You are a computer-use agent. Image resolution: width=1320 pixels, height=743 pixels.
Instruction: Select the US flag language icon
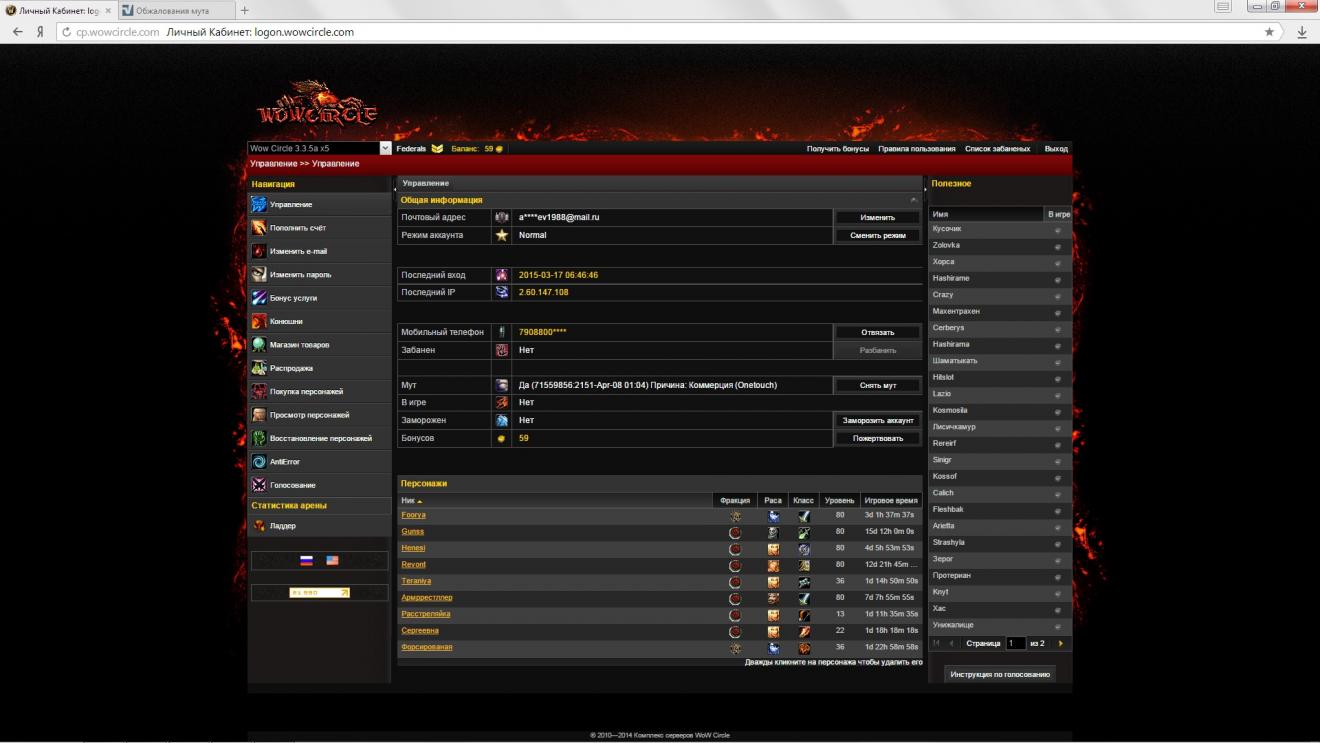coord(332,561)
